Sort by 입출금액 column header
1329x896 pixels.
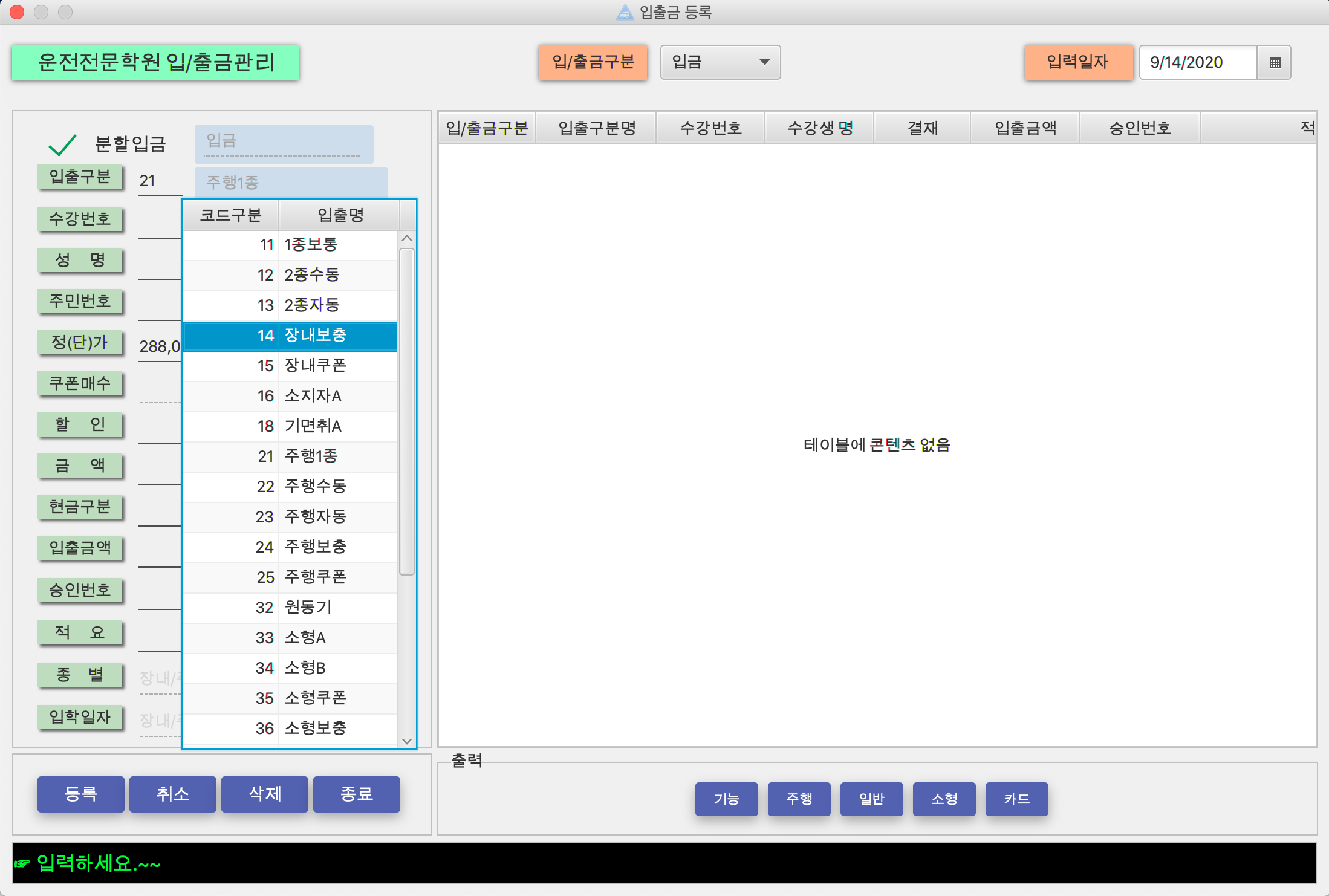[1025, 128]
